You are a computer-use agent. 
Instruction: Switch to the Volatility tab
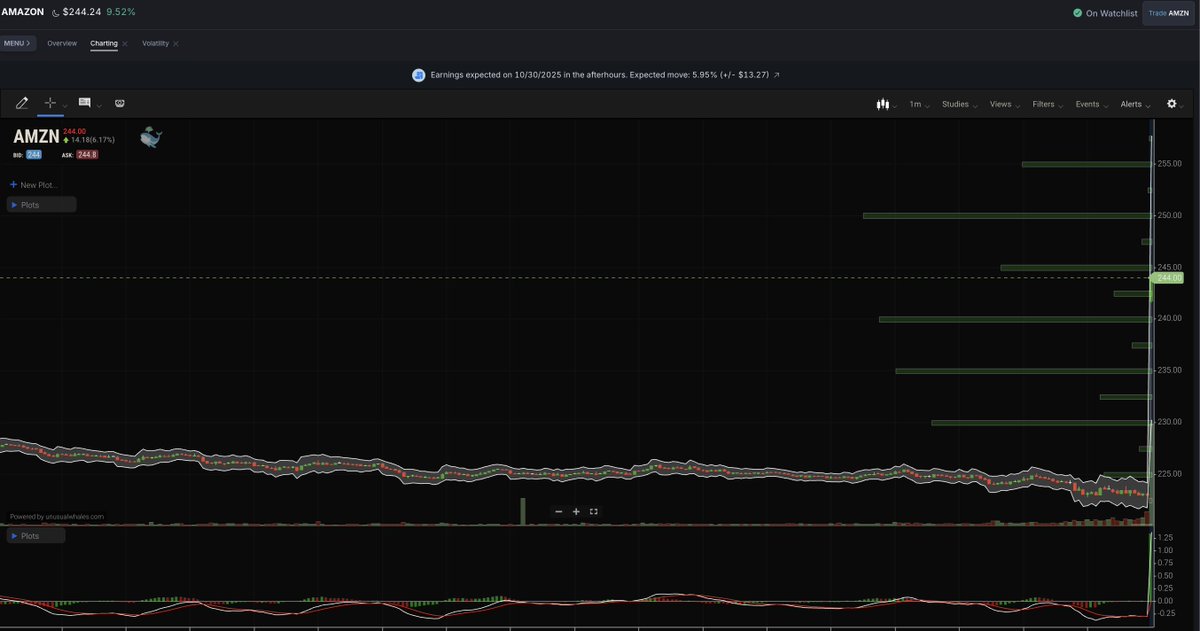point(155,44)
